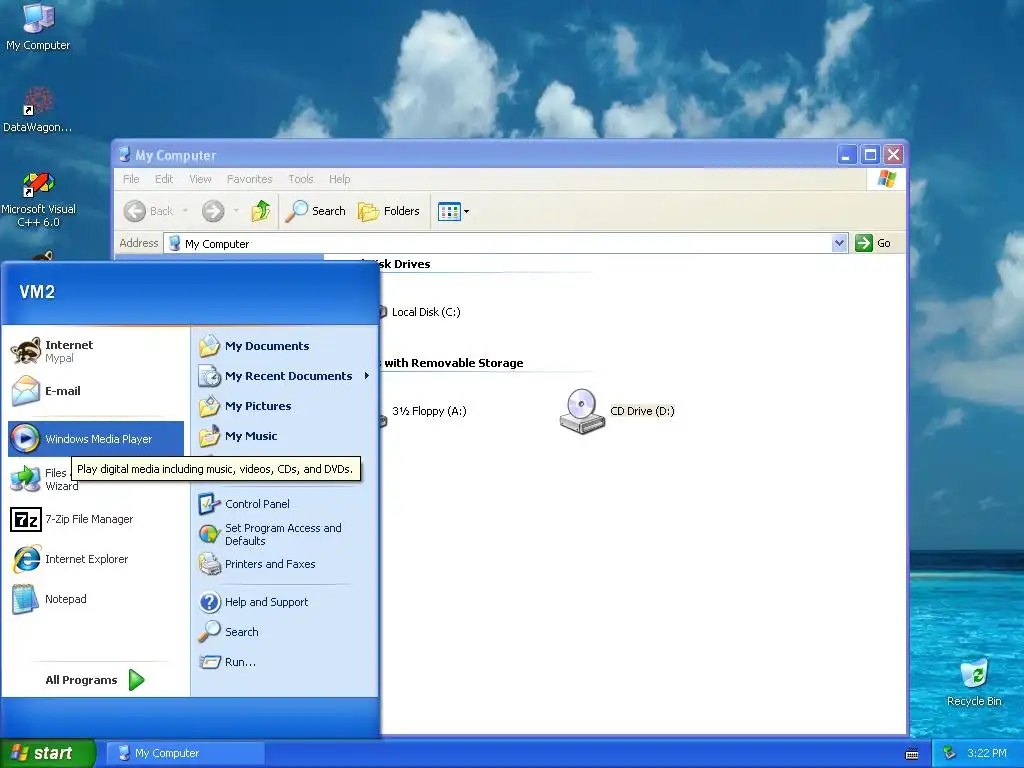Viewport: 1024px width, 768px height.
Task: Launch Windows Media Player
Action: (x=96, y=439)
